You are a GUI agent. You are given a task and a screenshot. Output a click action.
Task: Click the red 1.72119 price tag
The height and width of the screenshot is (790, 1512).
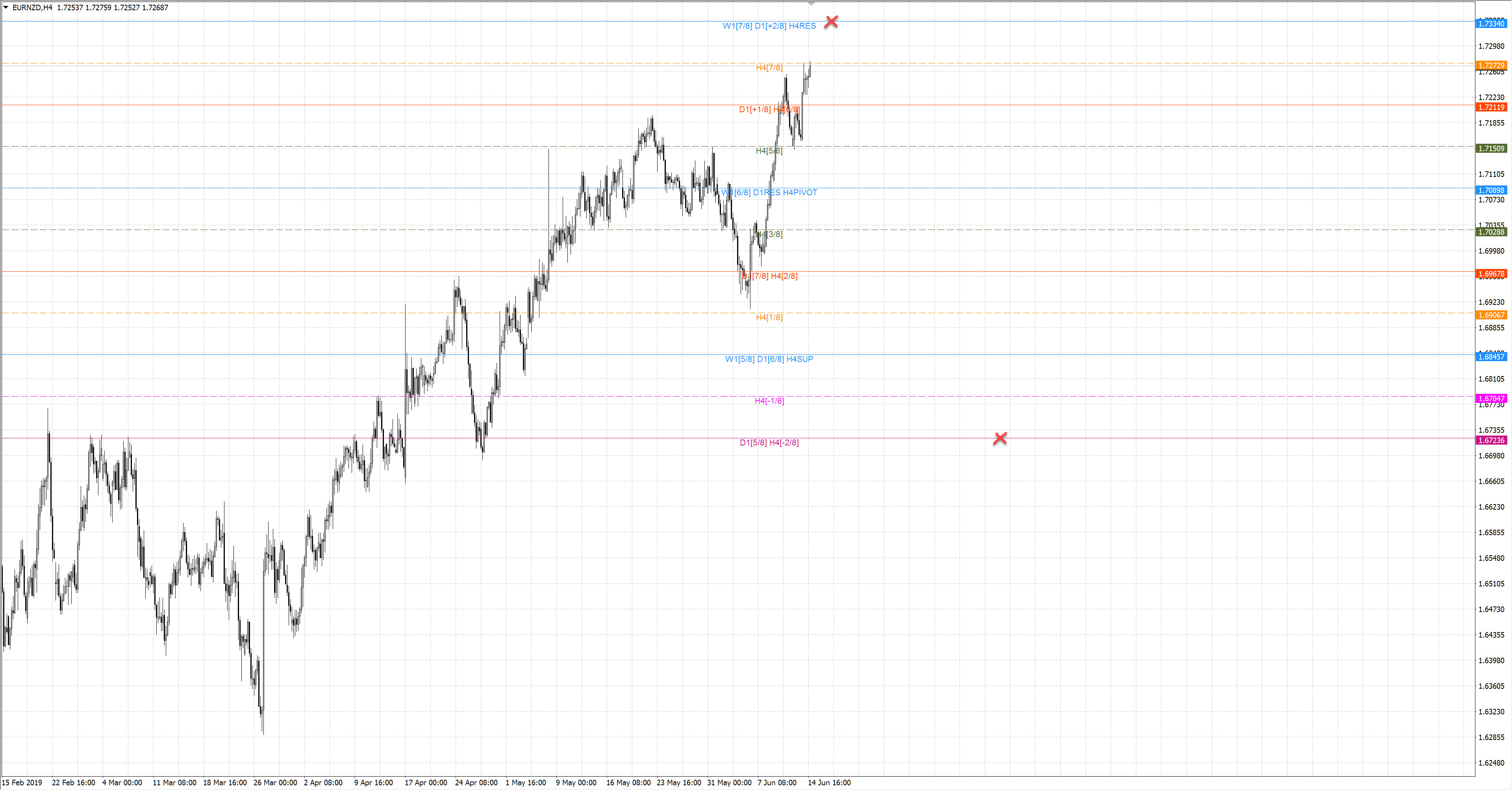point(1491,107)
